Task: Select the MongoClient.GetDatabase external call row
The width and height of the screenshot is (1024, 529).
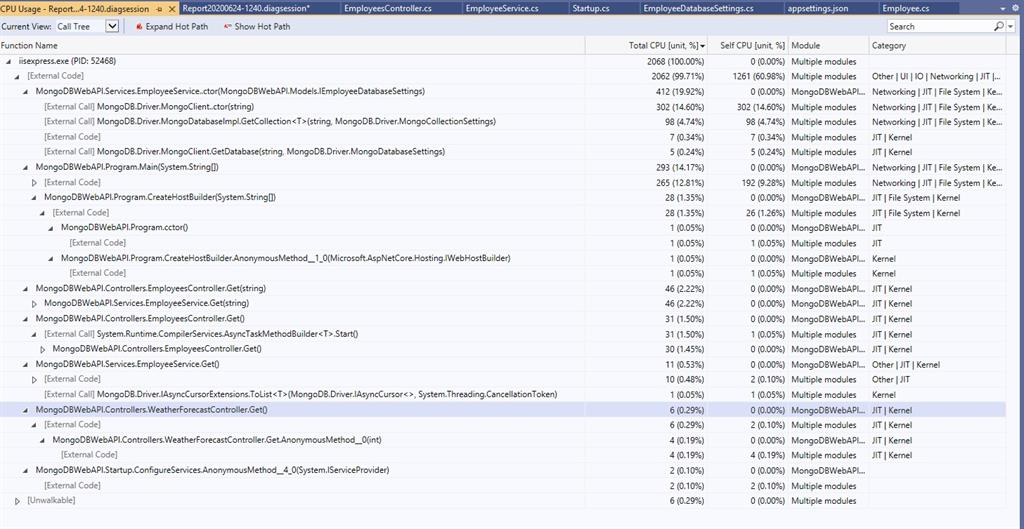Action: pyautogui.click(x=503, y=152)
